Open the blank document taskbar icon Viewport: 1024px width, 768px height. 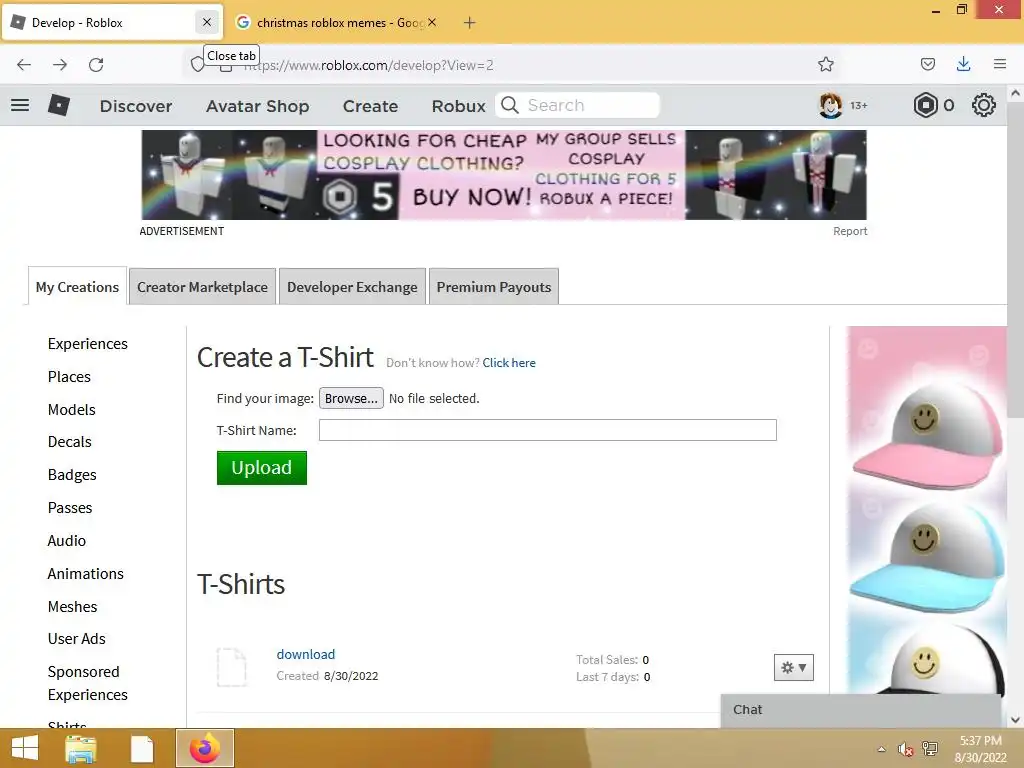[142, 748]
